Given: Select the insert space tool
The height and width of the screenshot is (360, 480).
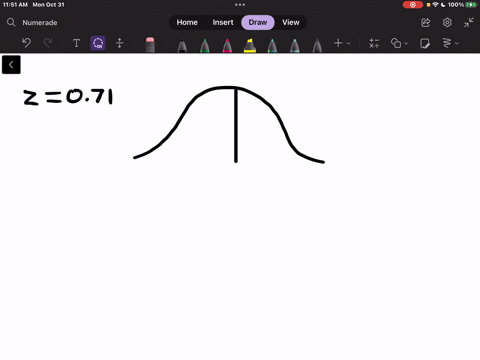Looking at the screenshot, I should (119, 43).
